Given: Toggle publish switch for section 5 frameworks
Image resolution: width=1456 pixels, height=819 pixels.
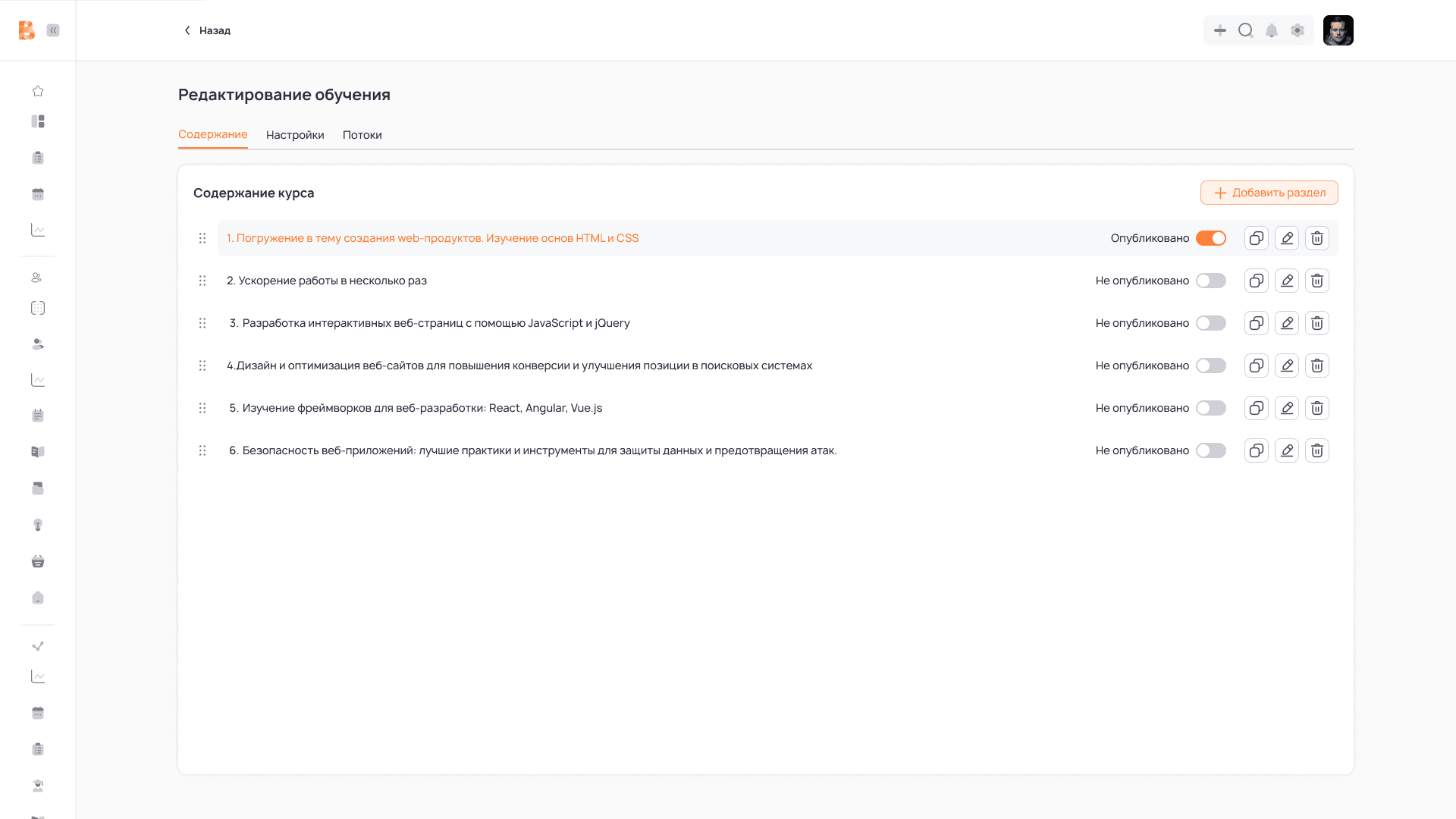Looking at the screenshot, I should 1211,408.
